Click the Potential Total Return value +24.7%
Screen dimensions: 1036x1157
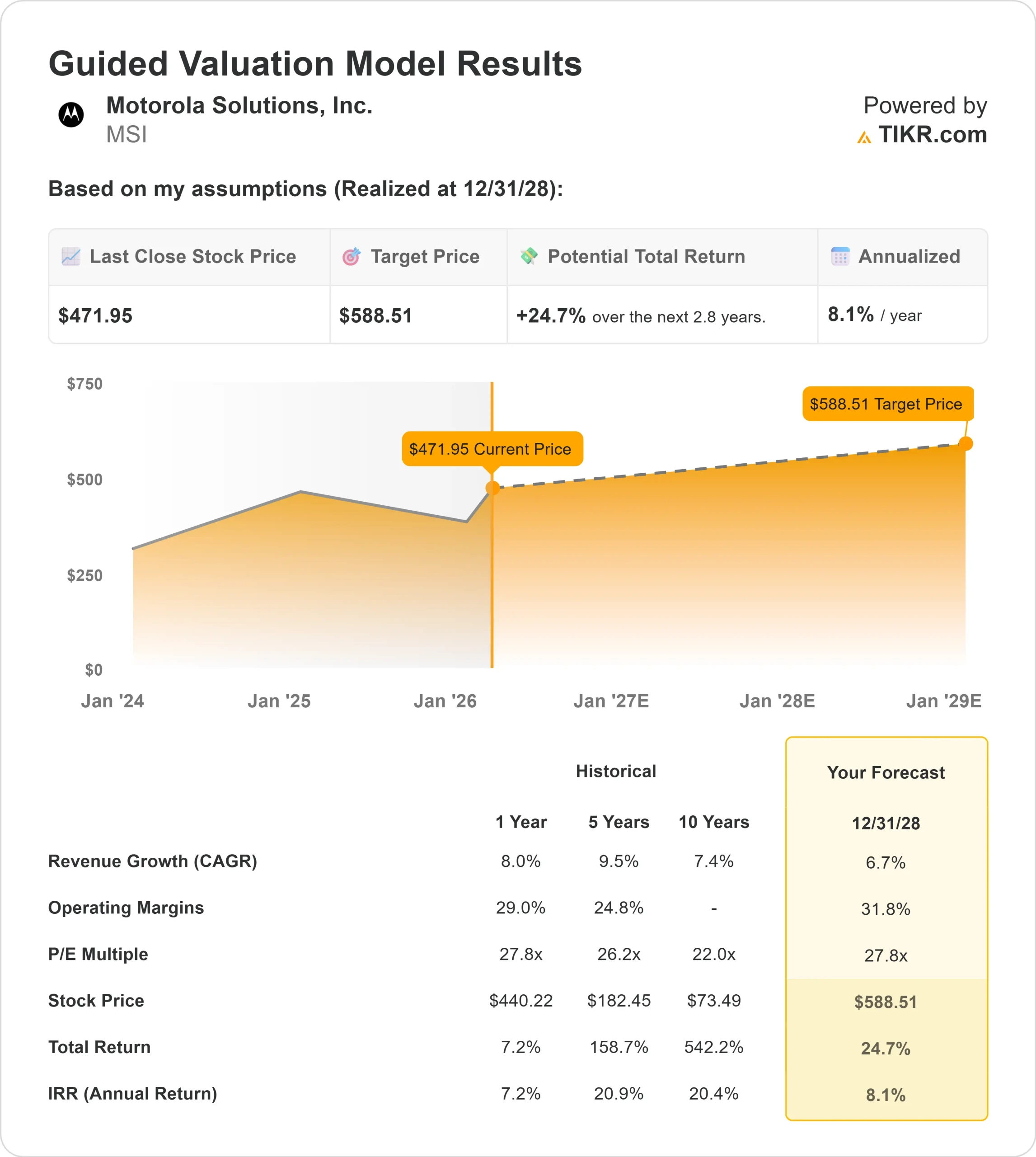(x=550, y=315)
